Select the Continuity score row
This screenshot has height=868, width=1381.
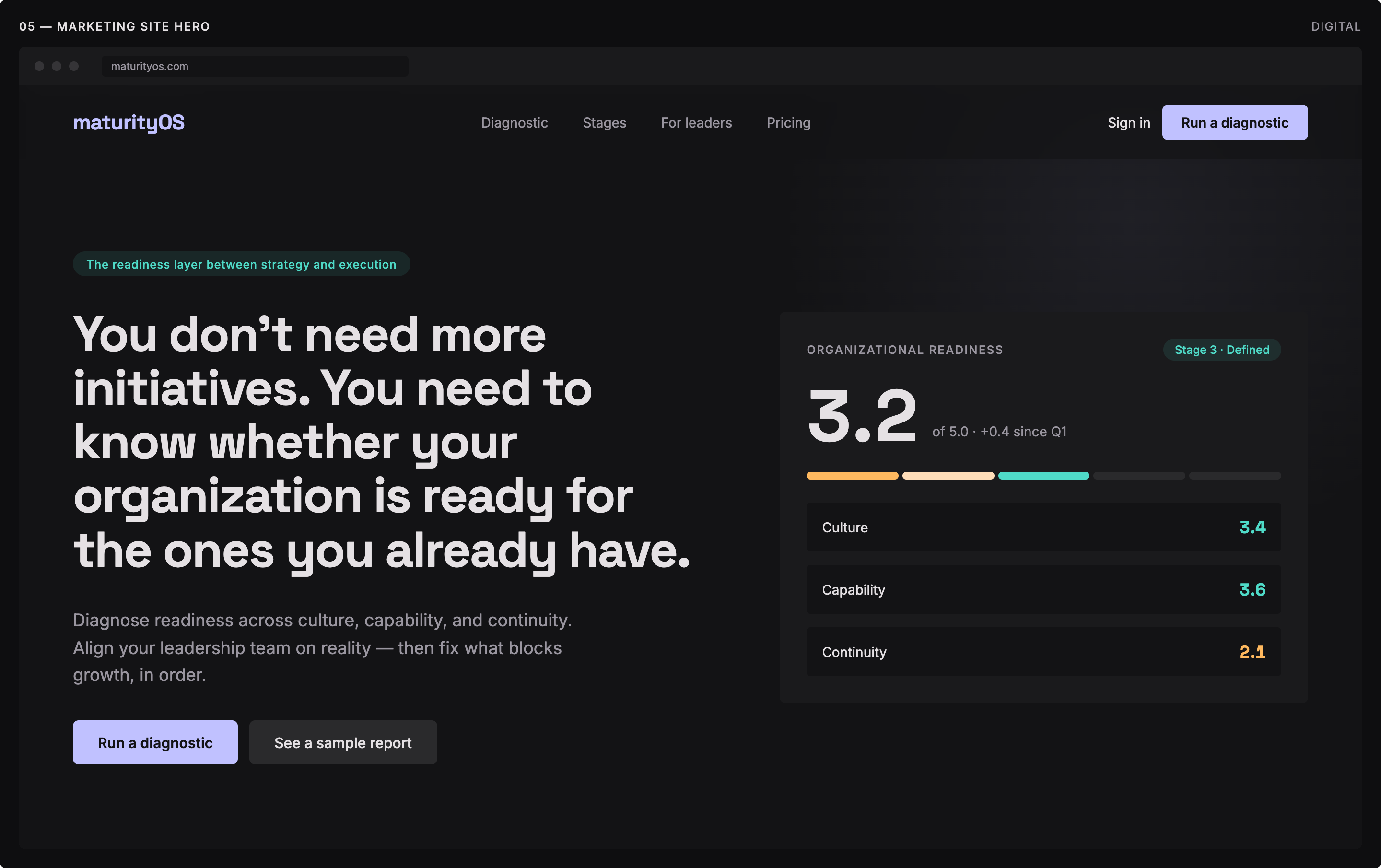pos(1044,652)
